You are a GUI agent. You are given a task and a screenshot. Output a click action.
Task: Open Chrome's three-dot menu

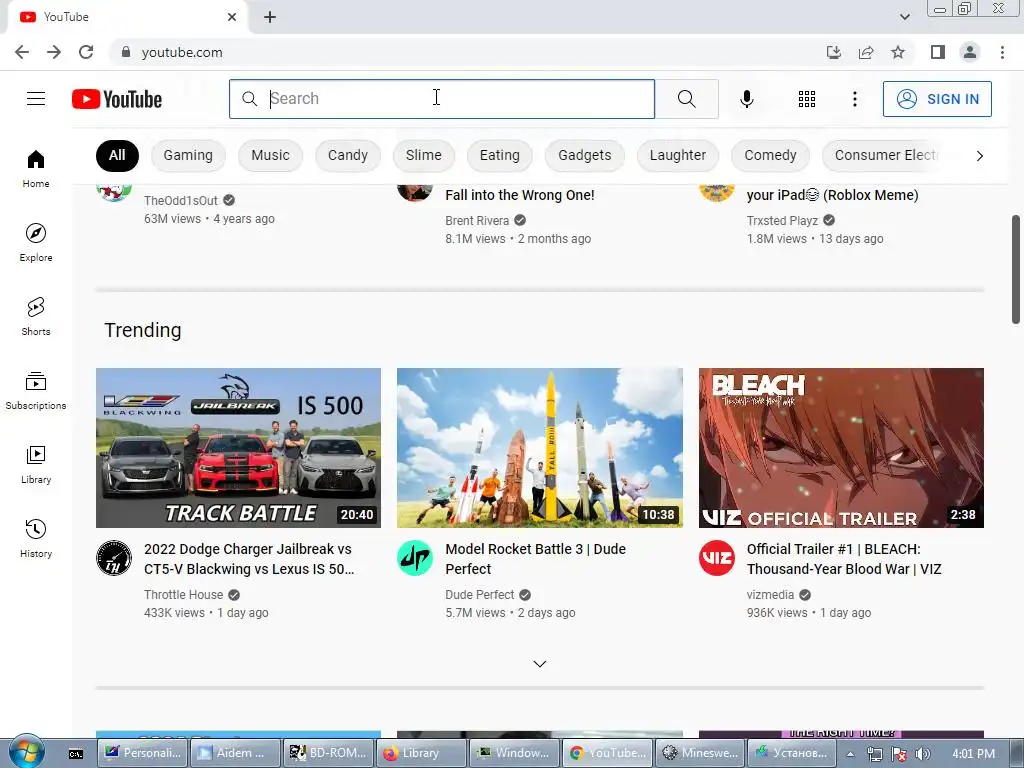1002,52
